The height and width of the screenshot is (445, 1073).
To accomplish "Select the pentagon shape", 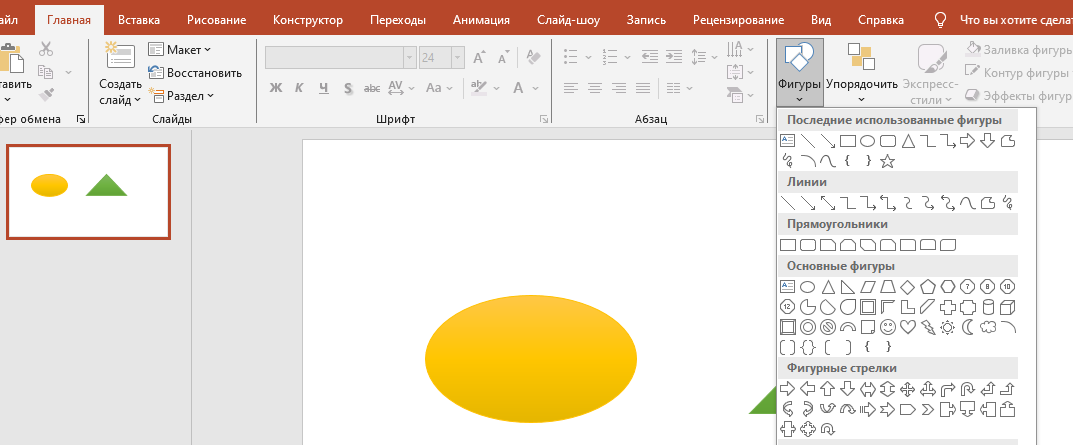I will click(x=927, y=286).
